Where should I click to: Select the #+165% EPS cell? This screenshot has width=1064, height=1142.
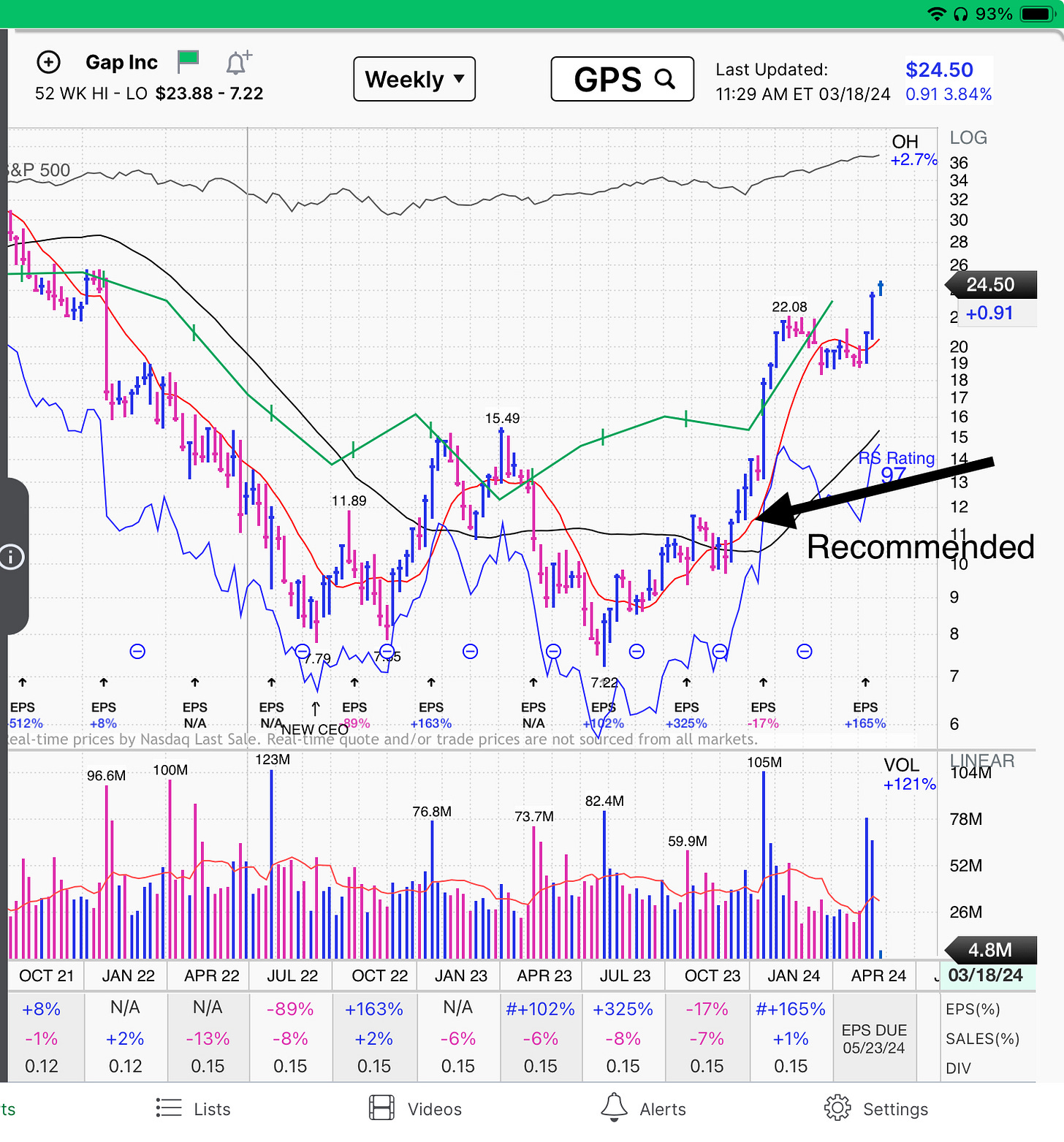(x=791, y=1009)
